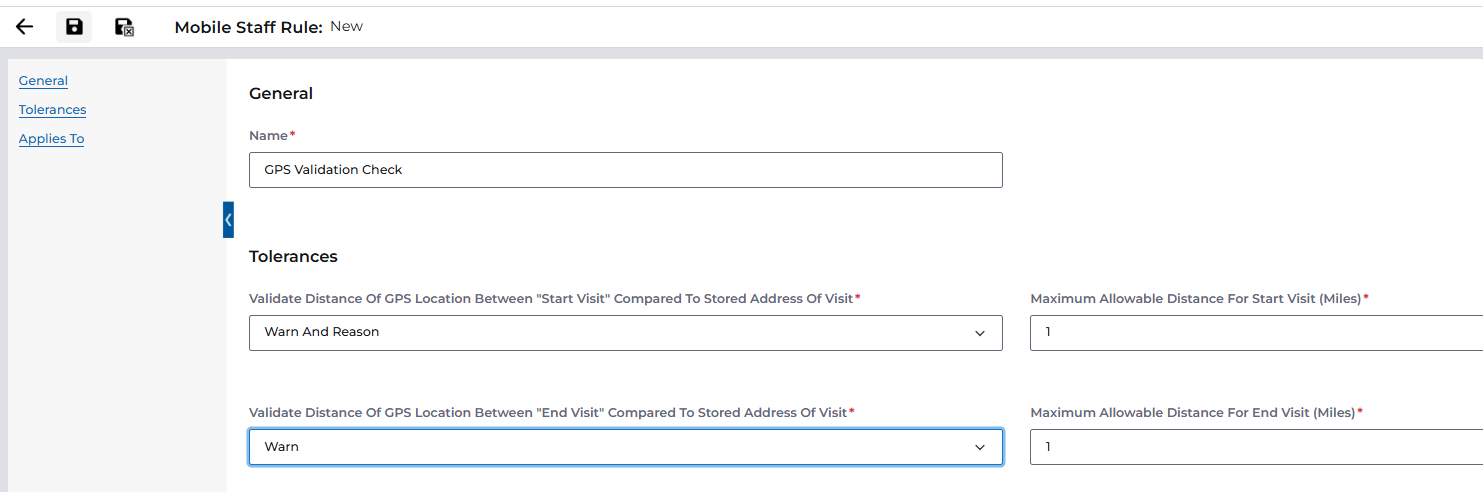
Task: Focus the Maximum Distance For Start Visit field
Action: coord(1255,333)
